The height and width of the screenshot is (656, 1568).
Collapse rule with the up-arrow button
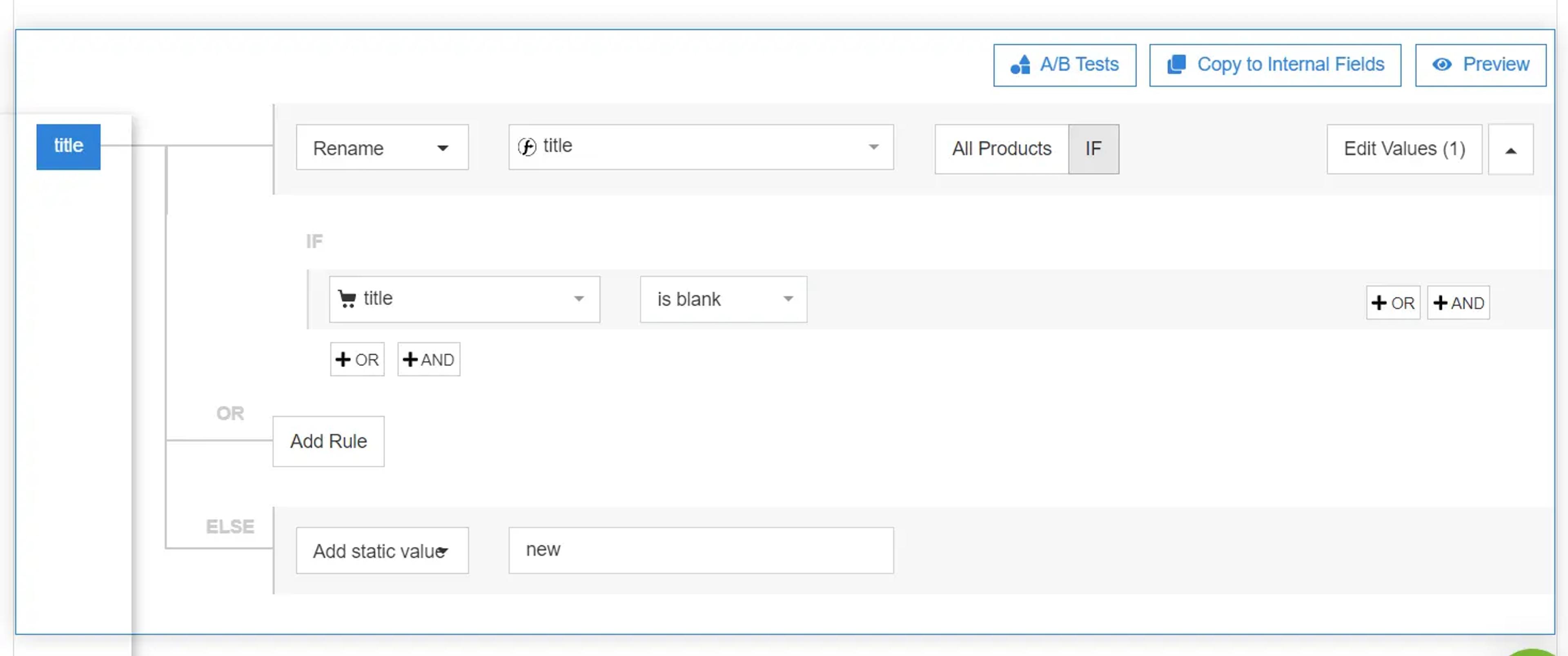tap(1511, 149)
